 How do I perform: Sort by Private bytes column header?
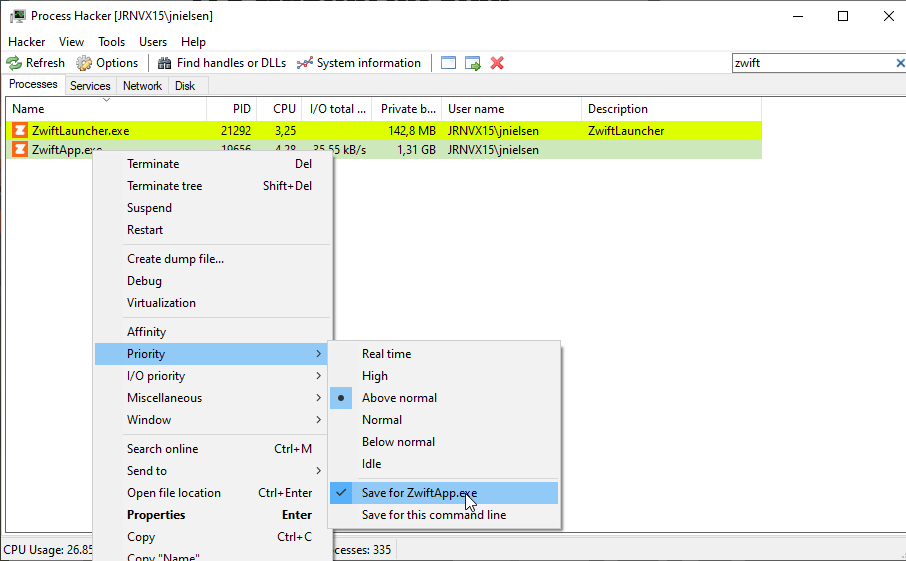(x=407, y=109)
